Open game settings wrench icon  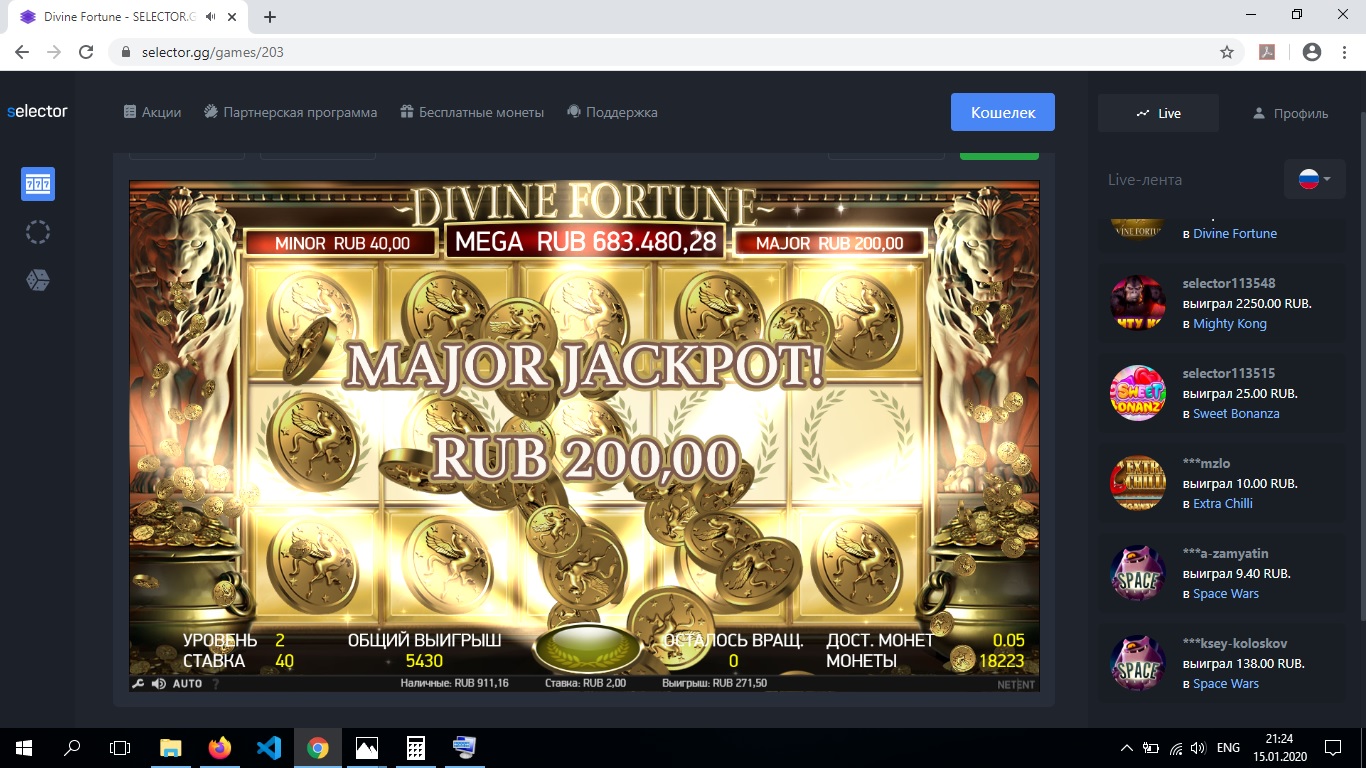[138, 684]
